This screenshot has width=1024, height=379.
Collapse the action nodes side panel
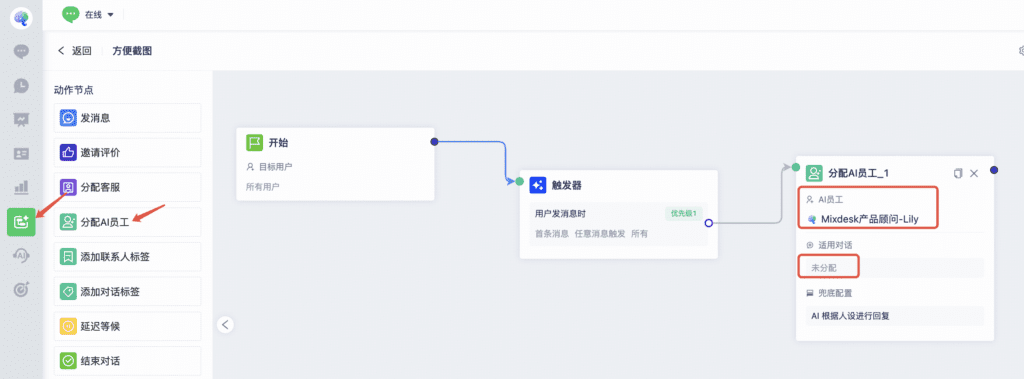pyautogui.click(x=225, y=324)
